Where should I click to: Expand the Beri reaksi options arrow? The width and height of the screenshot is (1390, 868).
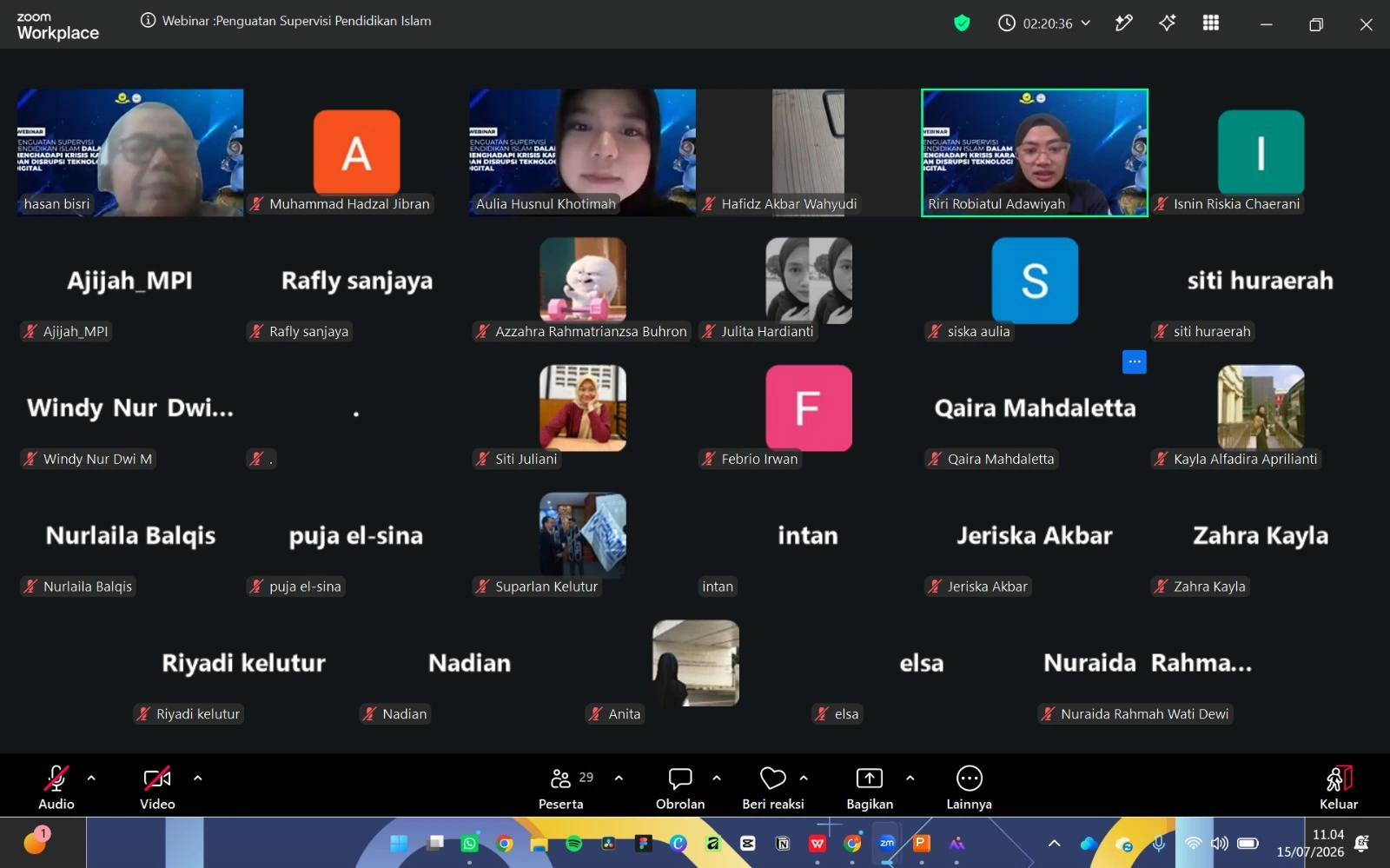coord(804,779)
